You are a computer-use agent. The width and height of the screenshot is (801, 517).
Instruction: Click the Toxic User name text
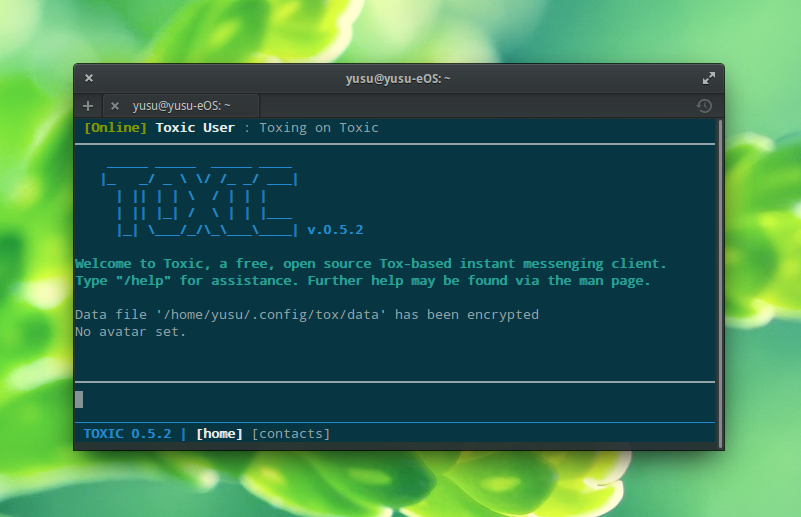pos(195,128)
